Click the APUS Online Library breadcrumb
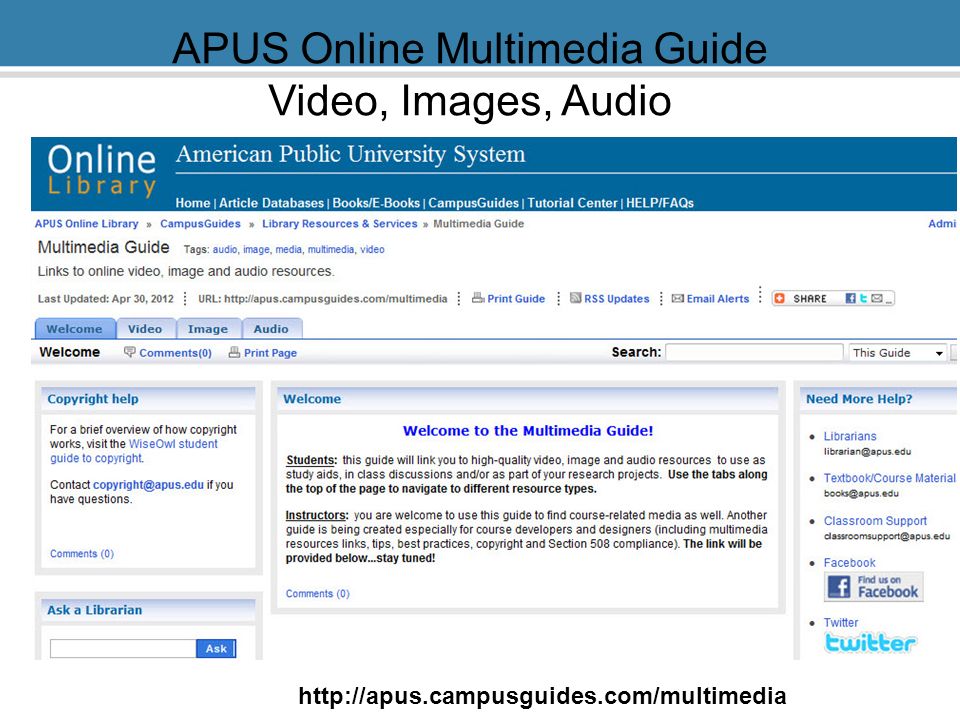Image resolution: width=960 pixels, height=720 pixels. [x=86, y=223]
